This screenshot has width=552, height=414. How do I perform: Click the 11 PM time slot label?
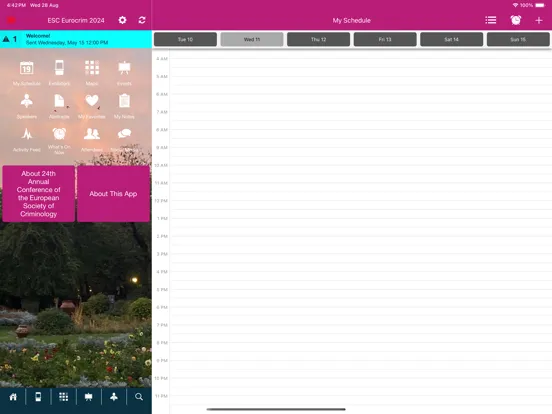point(161,396)
